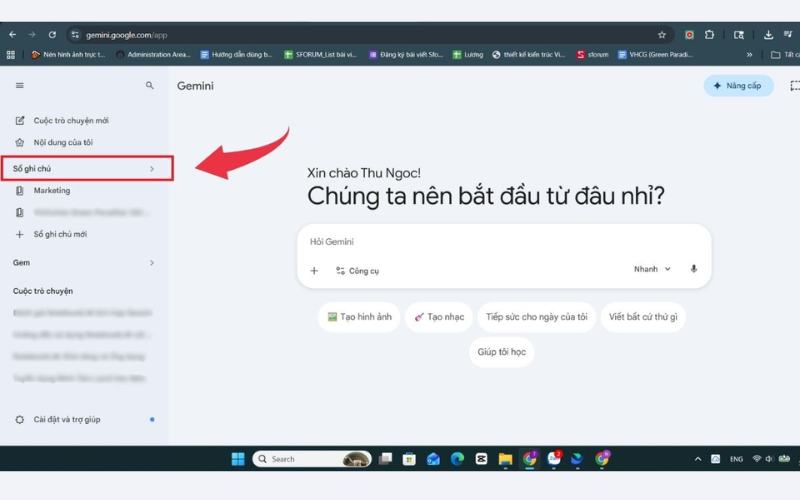Open the speaker volume tray icon

tap(769, 459)
